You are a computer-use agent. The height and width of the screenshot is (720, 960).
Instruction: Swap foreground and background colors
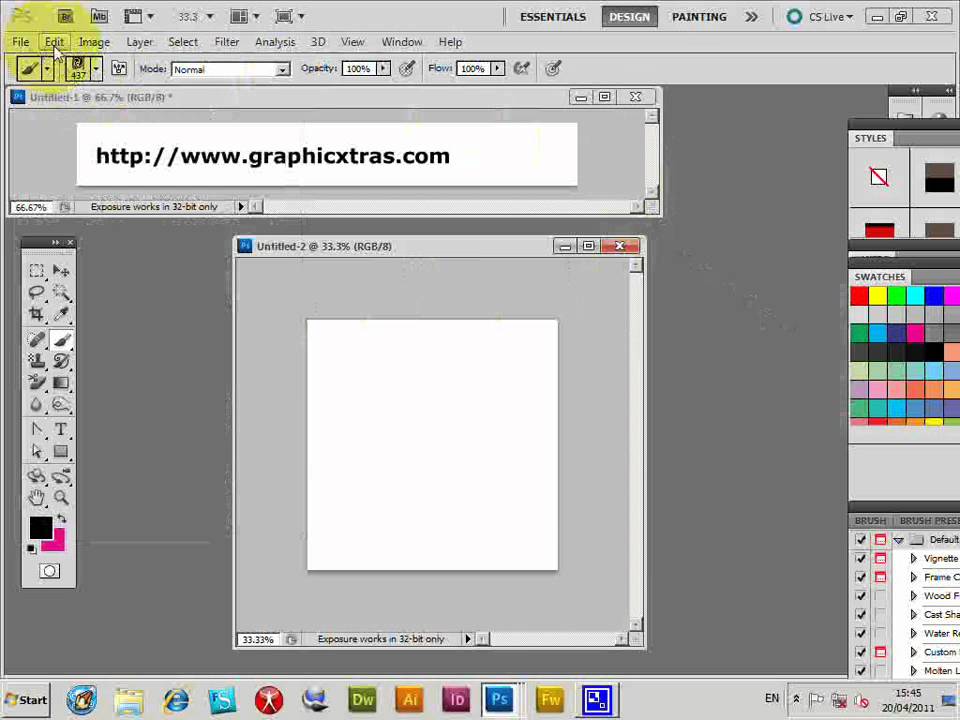click(x=61, y=519)
